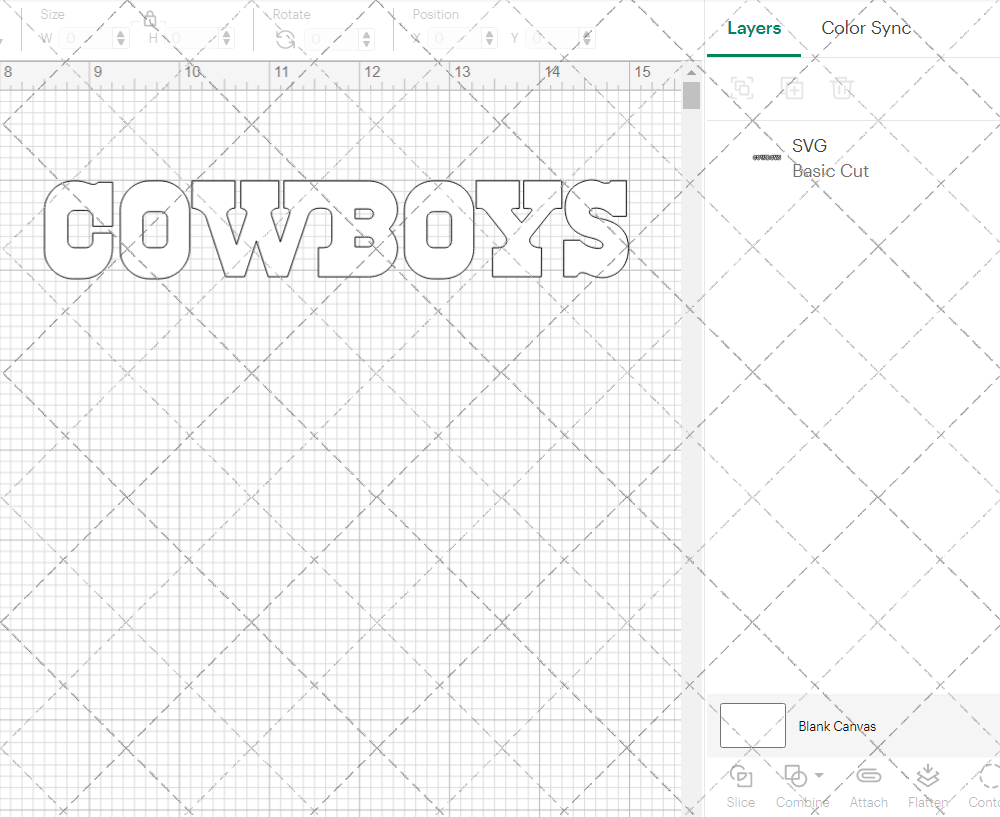Click the Blank Canvas label

(x=837, y=726)
